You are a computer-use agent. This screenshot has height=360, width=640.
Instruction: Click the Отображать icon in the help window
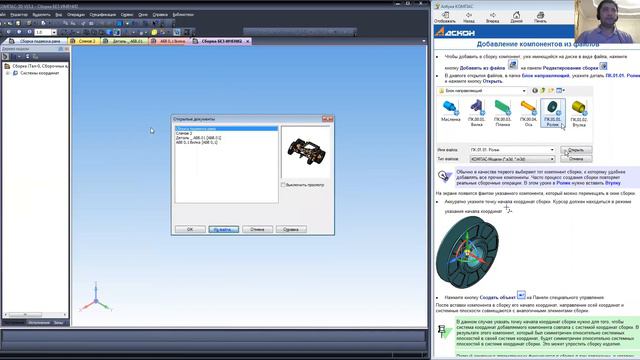[x=445, y=17]
